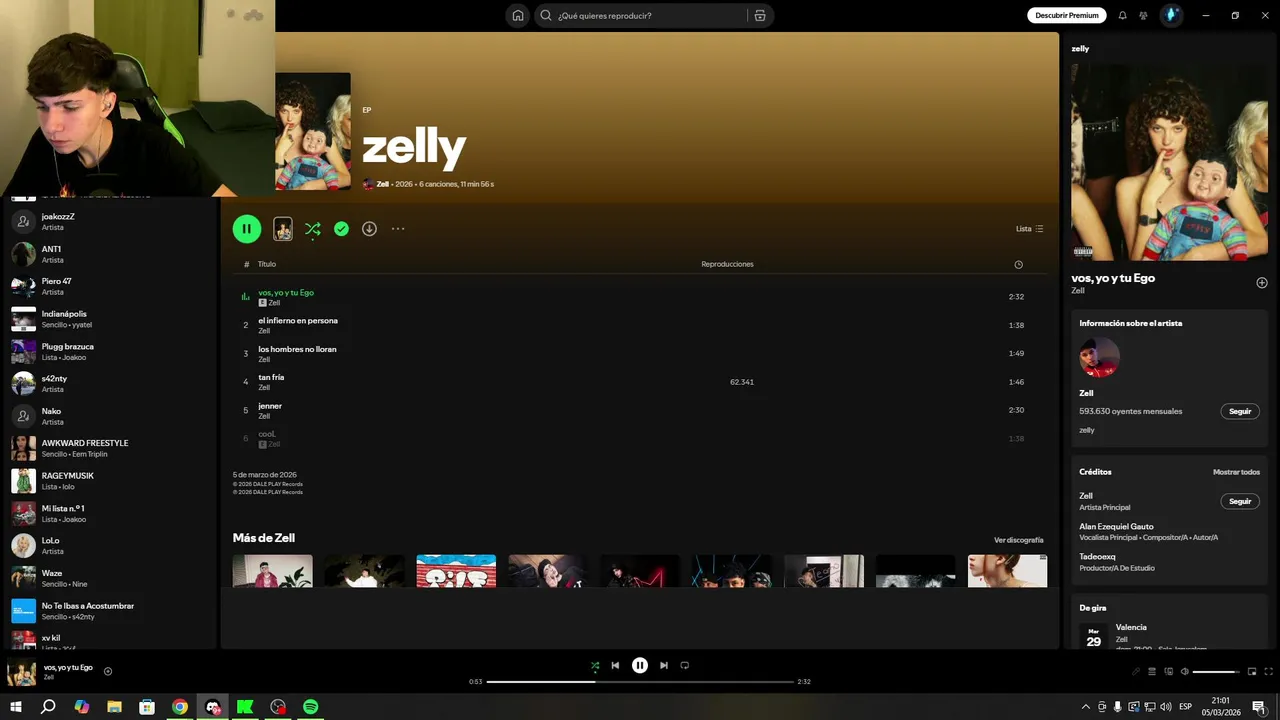Follow Zell in the artist info card
Image resolution: width=1280 pixels, height=720 pixels.
[x=1240, y=411]
